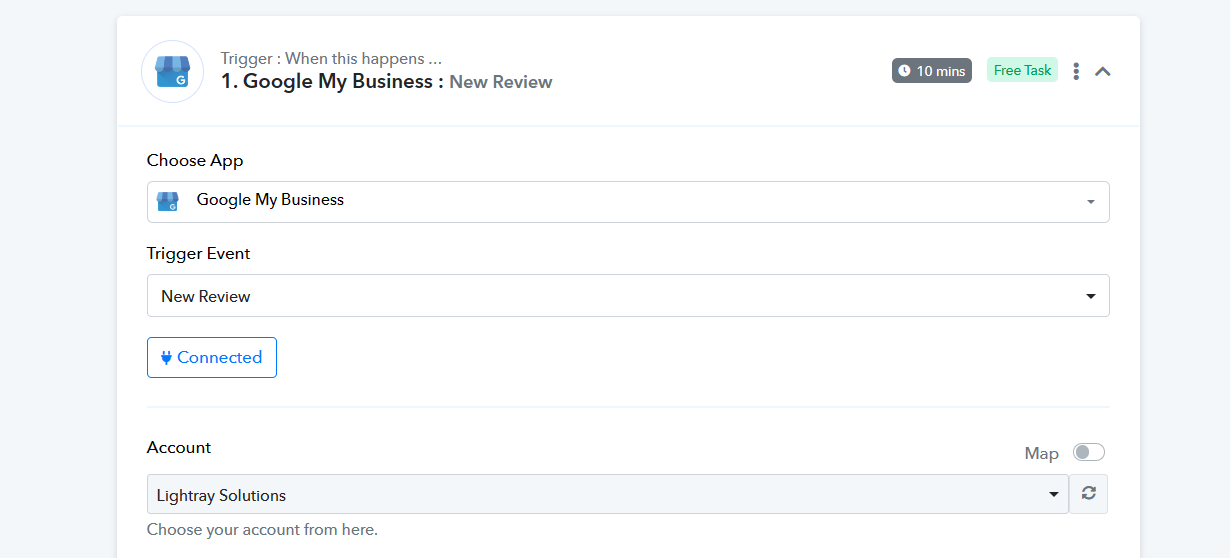Refresh the Account list
1230x558 pixels.
pyautogui.click(x=1089, y=494)
